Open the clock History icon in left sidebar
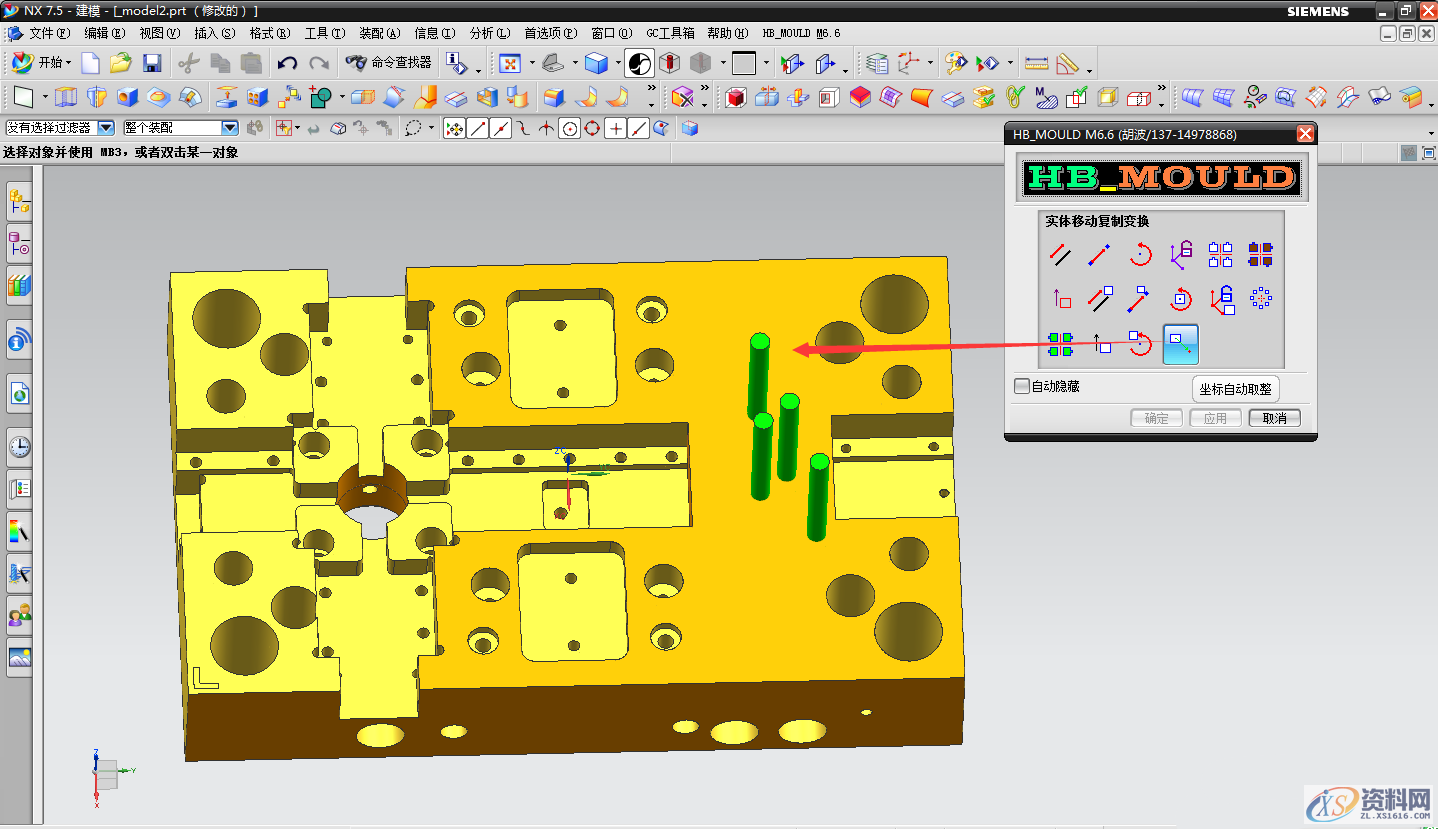 click(x=19, y=446)
